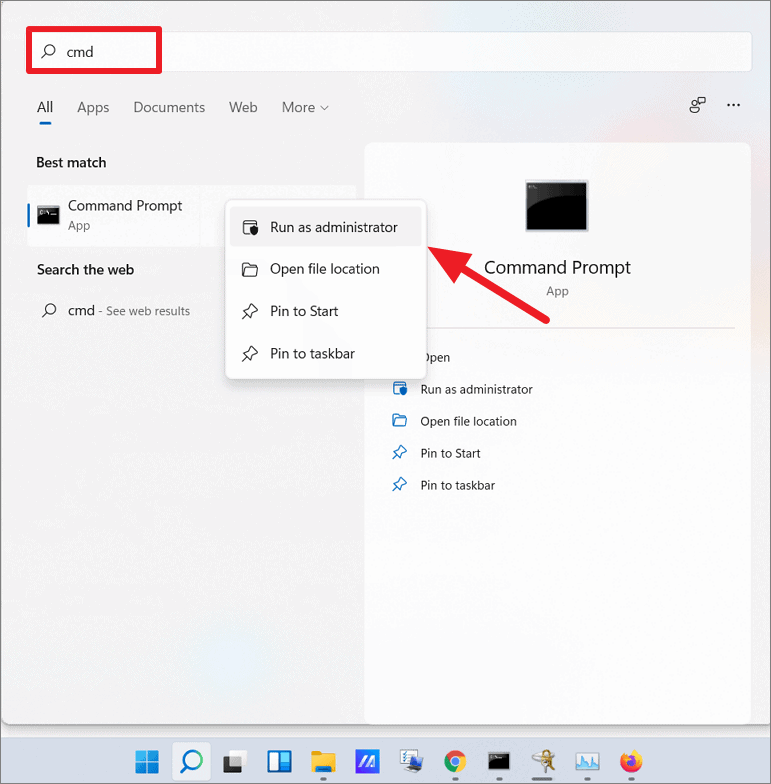Click Command Prompt title in preview pane
Viewport: 771px width, 784px height.
click(557, 268)
